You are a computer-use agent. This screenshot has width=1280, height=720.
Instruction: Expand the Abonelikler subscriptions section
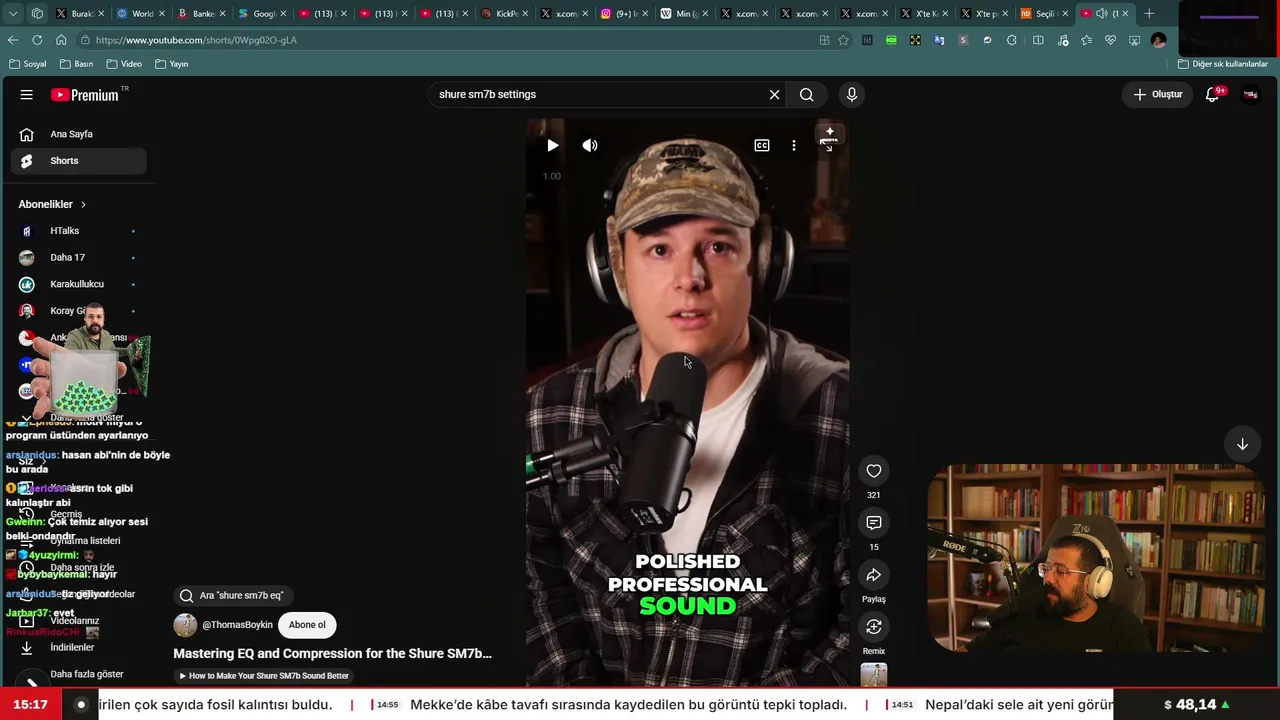(x=53, y=204)
